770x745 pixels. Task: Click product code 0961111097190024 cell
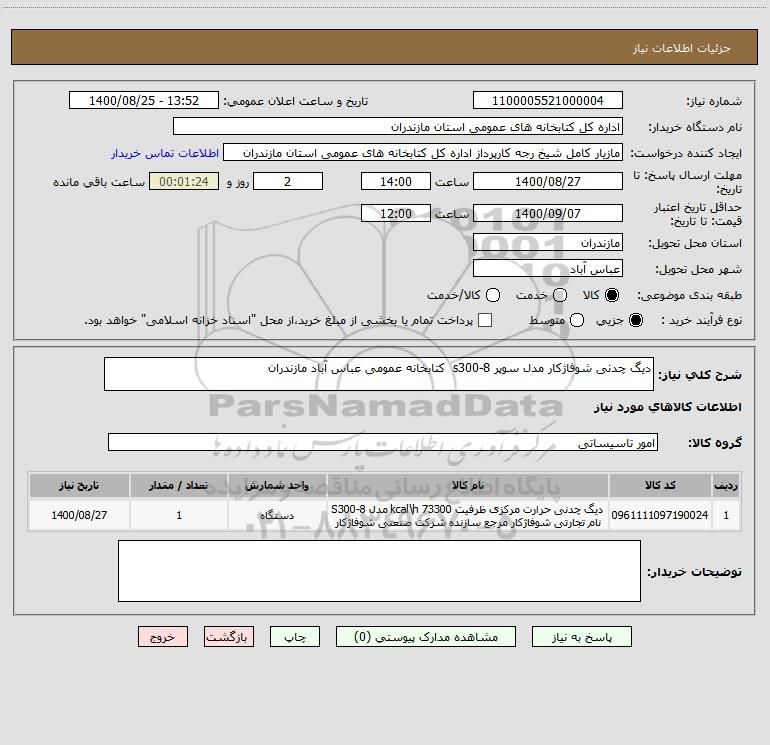660,515
